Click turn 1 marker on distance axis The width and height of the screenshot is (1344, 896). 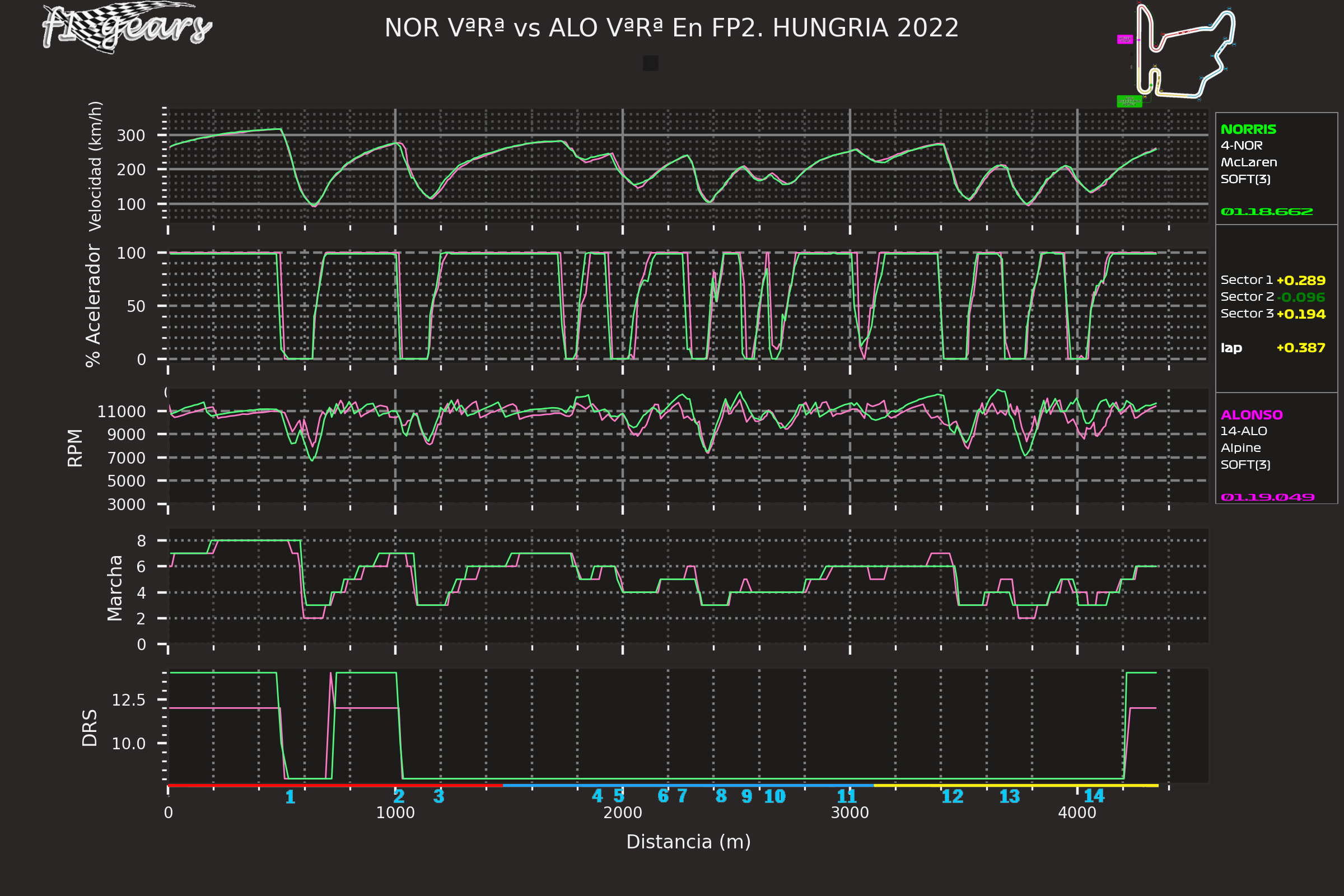point(290,796)
